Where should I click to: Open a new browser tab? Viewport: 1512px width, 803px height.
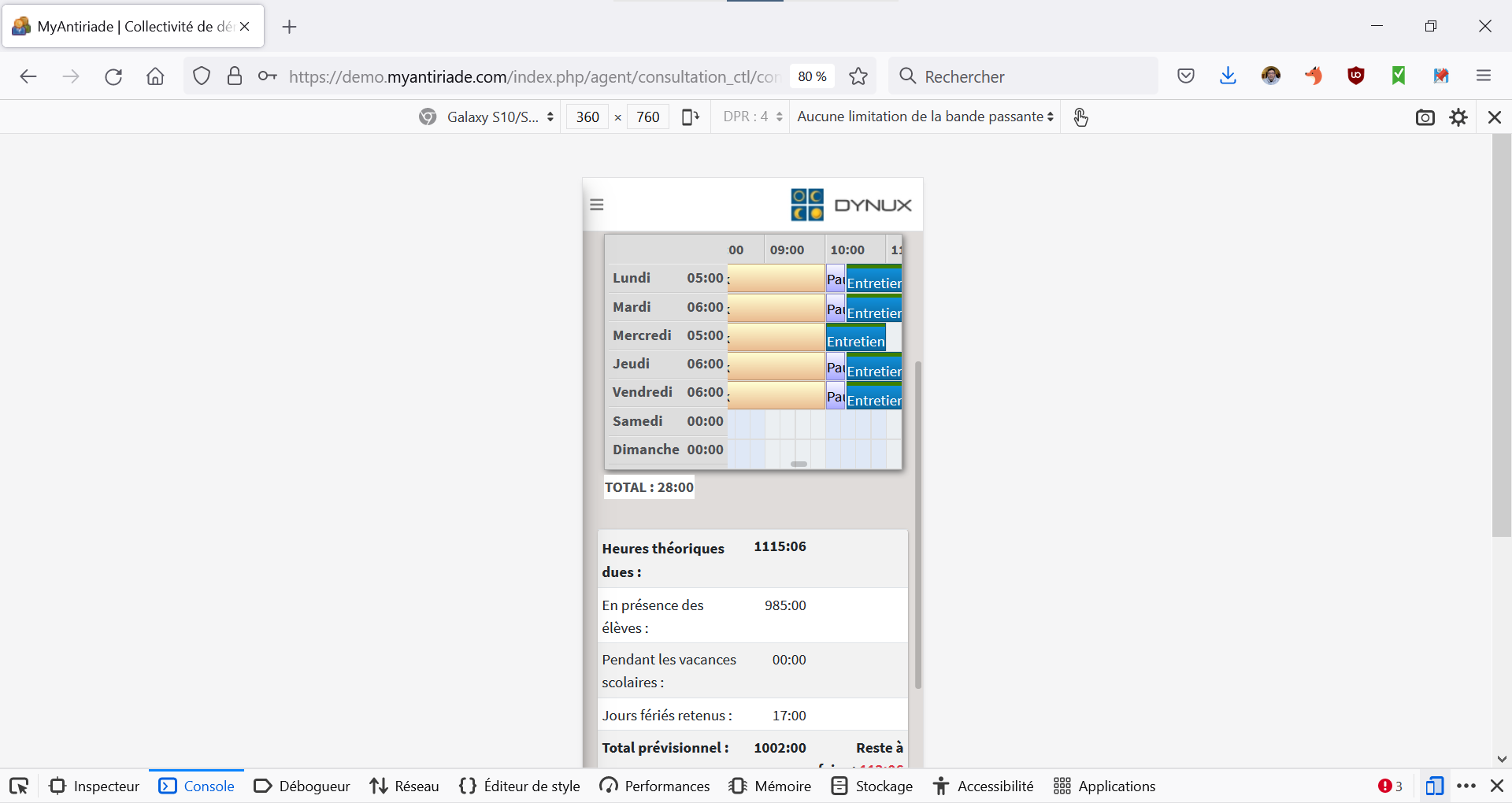pos(289,27)
